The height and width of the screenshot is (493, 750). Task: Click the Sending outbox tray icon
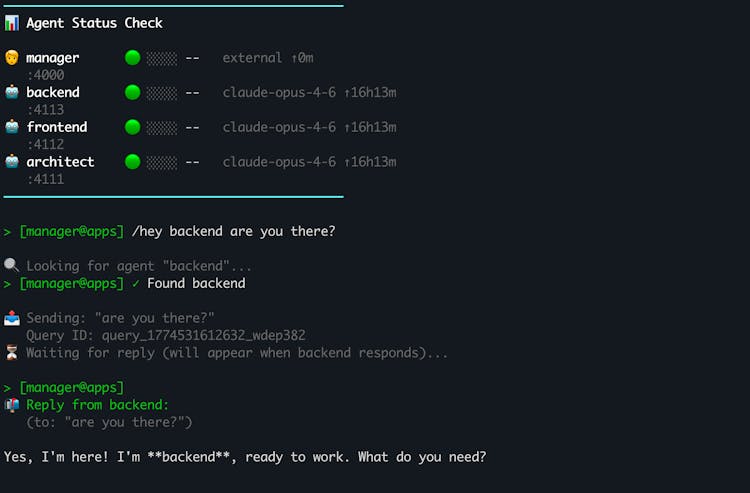pos(12,318)
